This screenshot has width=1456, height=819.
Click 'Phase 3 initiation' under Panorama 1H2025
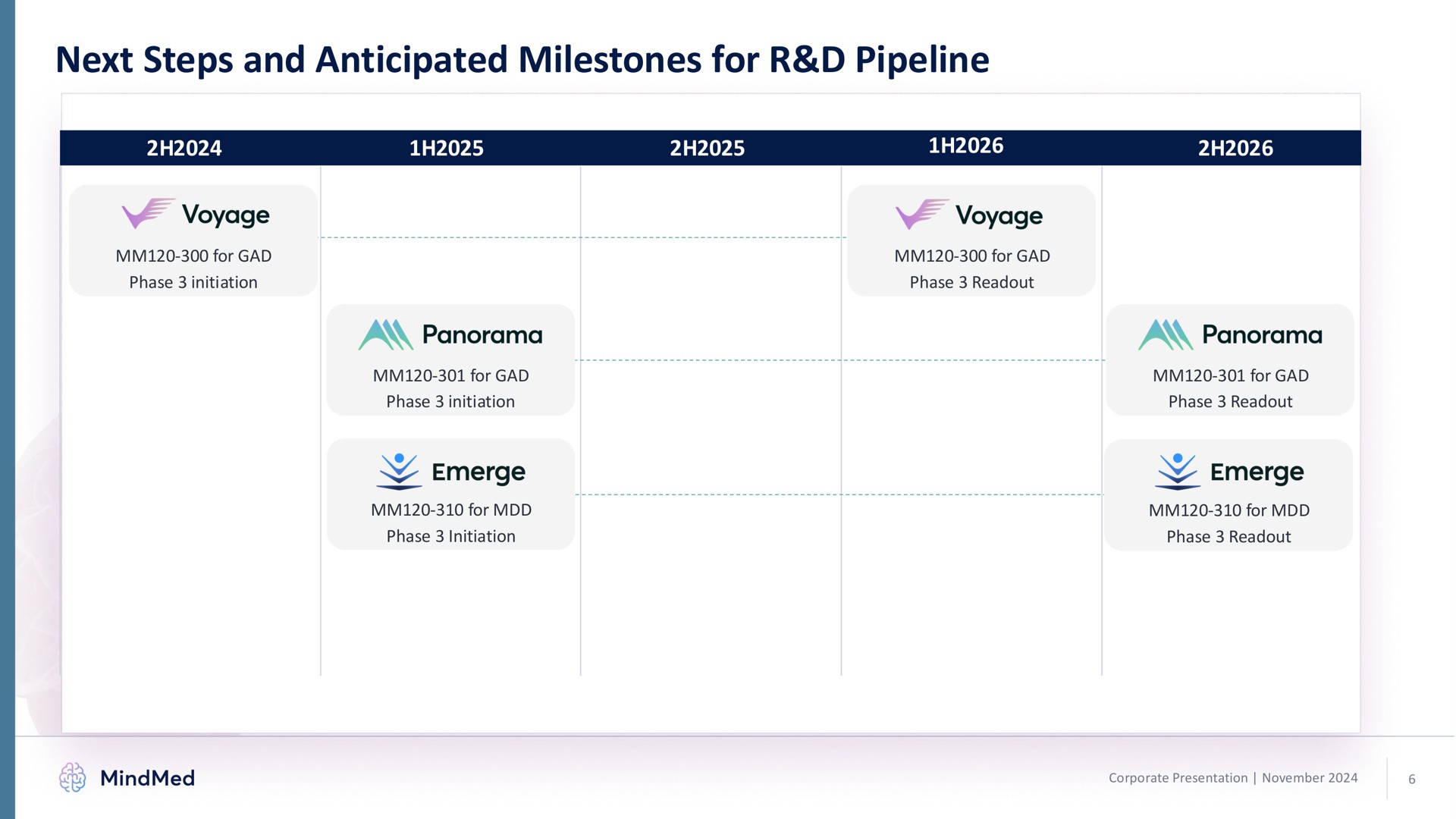pyautogui.click(x=450, y=401)
